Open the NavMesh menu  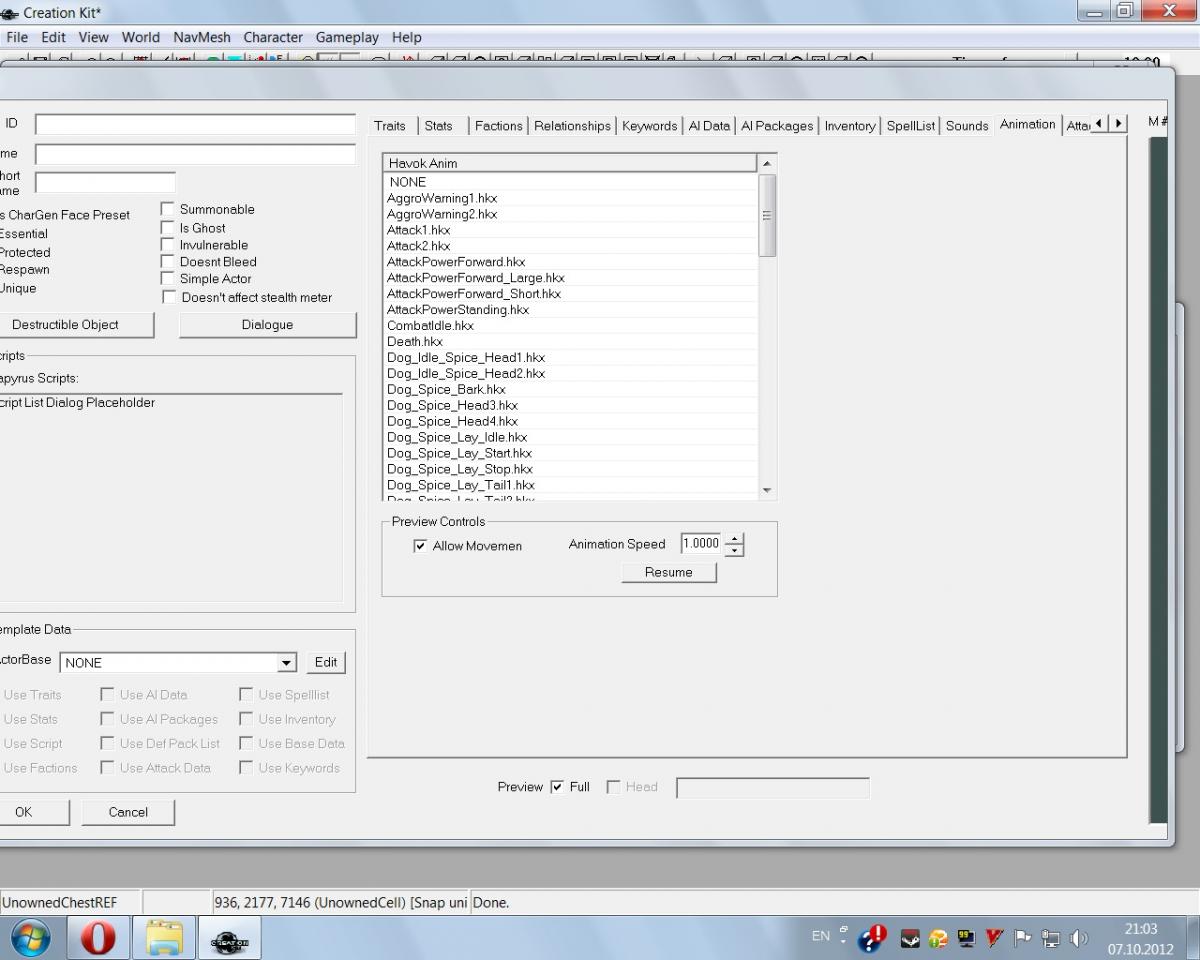[201, 37]
